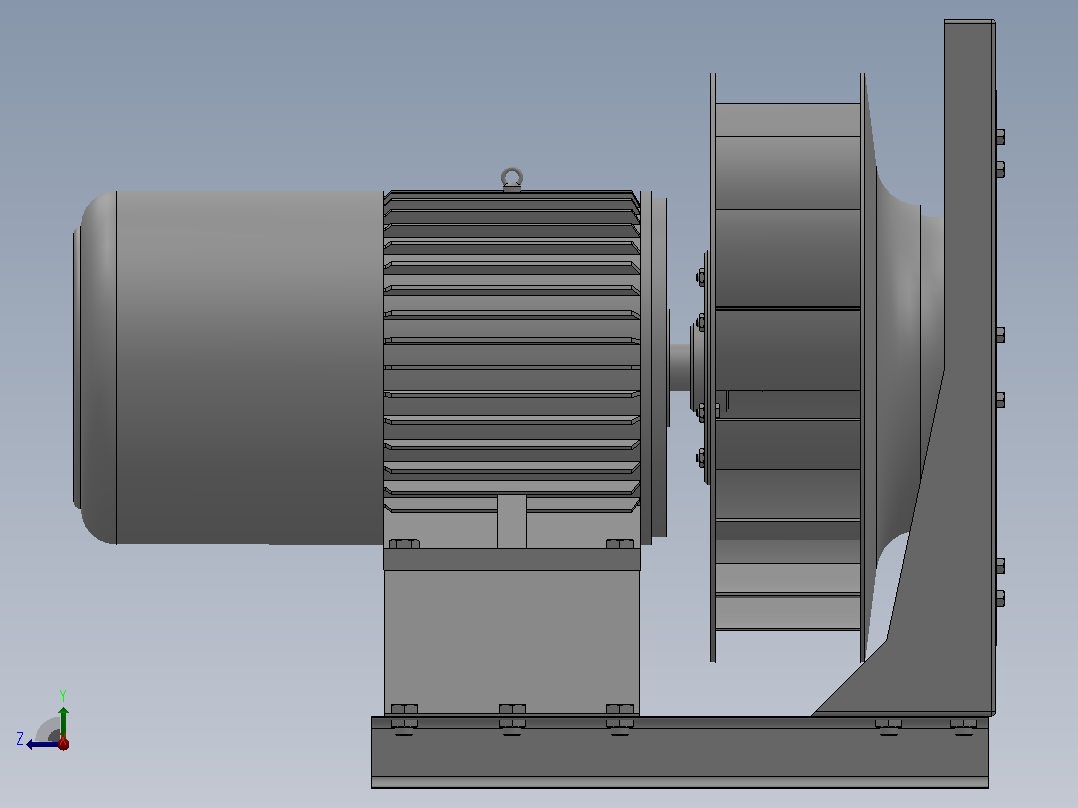The width and height of the screenshot is (1078, 808).
Task: Pick the topmost bolt on the mounting plate
Action: point(1000,137)
